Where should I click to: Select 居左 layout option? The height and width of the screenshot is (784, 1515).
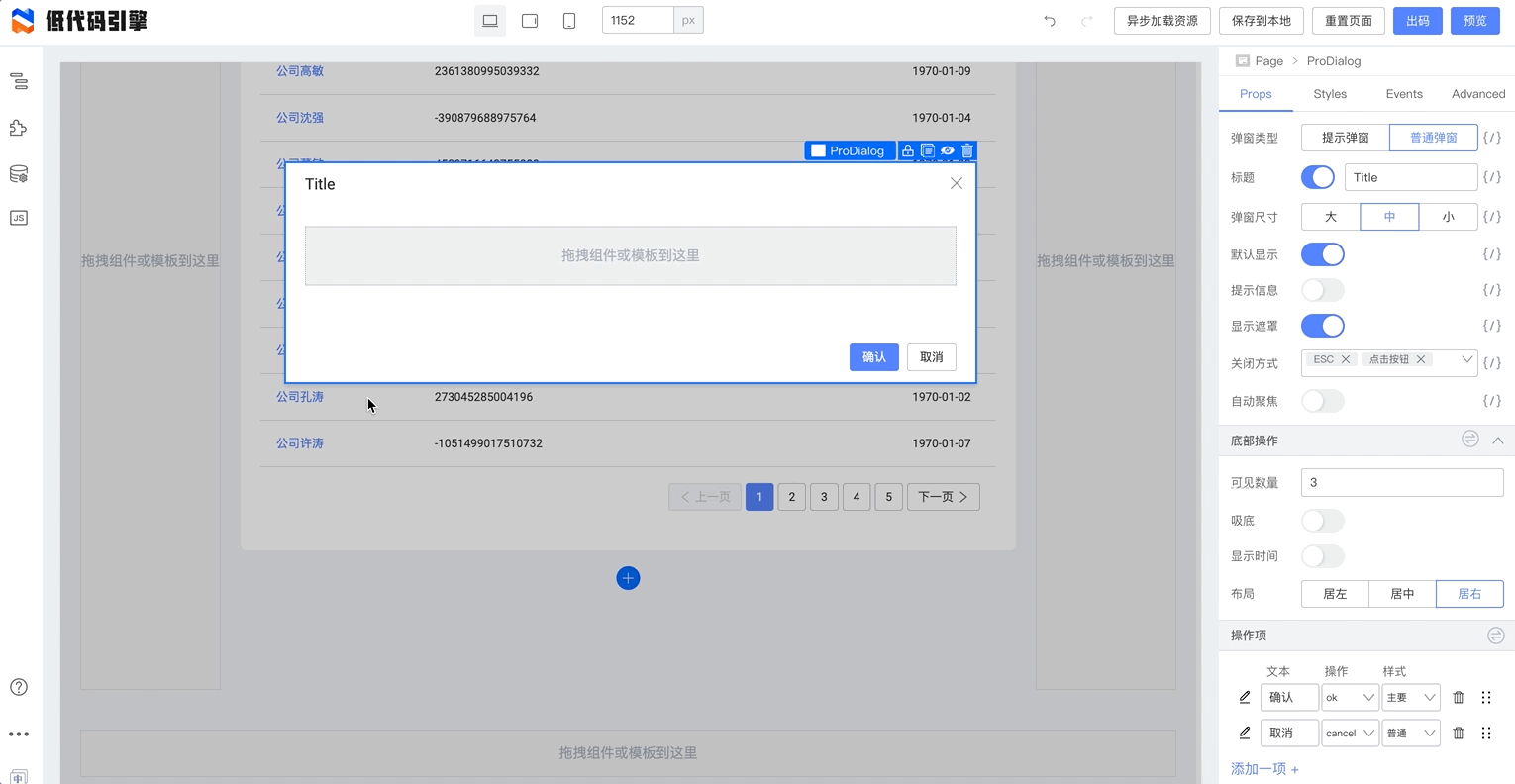(1335, 594)
